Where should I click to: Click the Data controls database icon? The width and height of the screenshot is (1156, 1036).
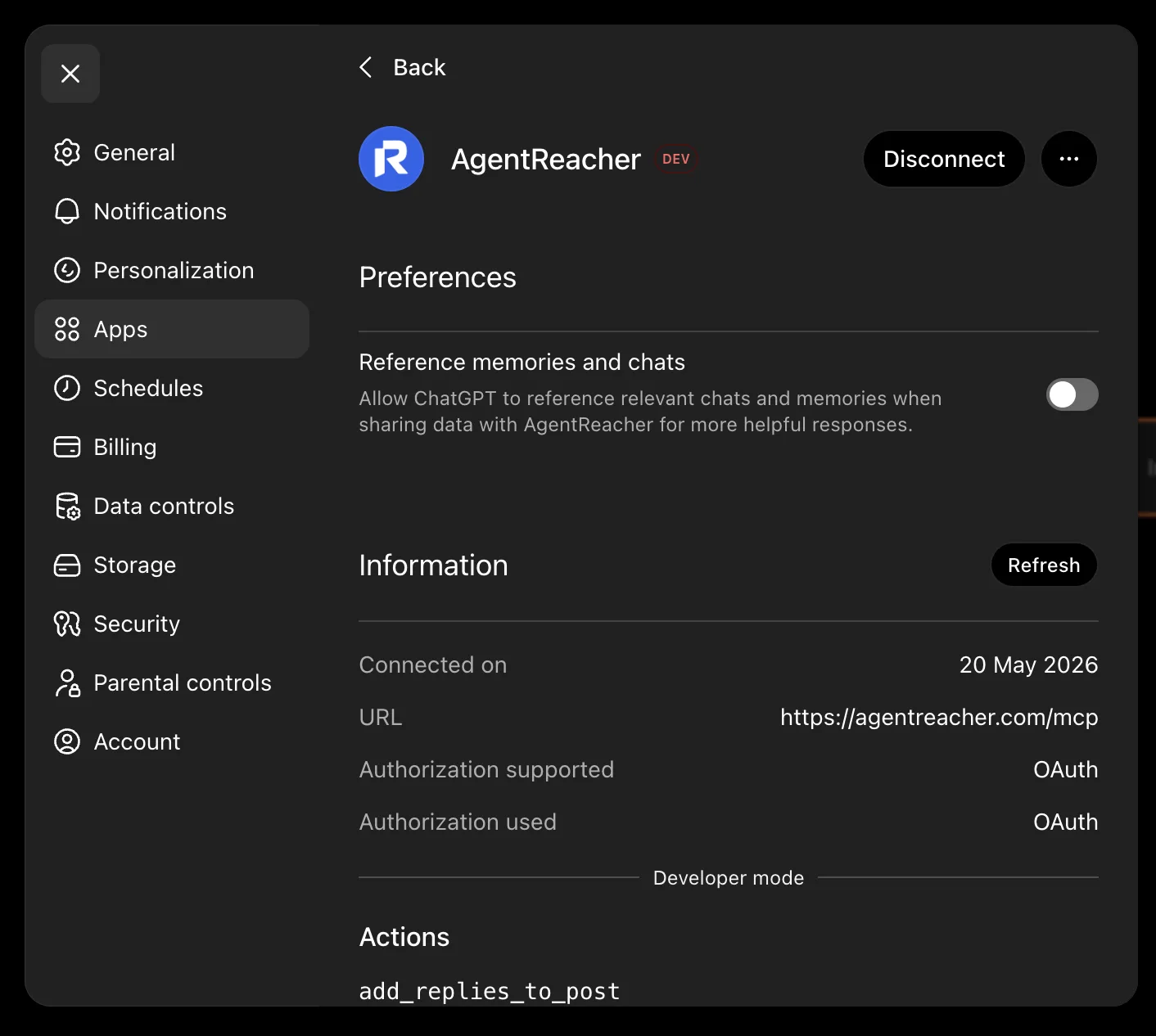click(x=67, y=506)
